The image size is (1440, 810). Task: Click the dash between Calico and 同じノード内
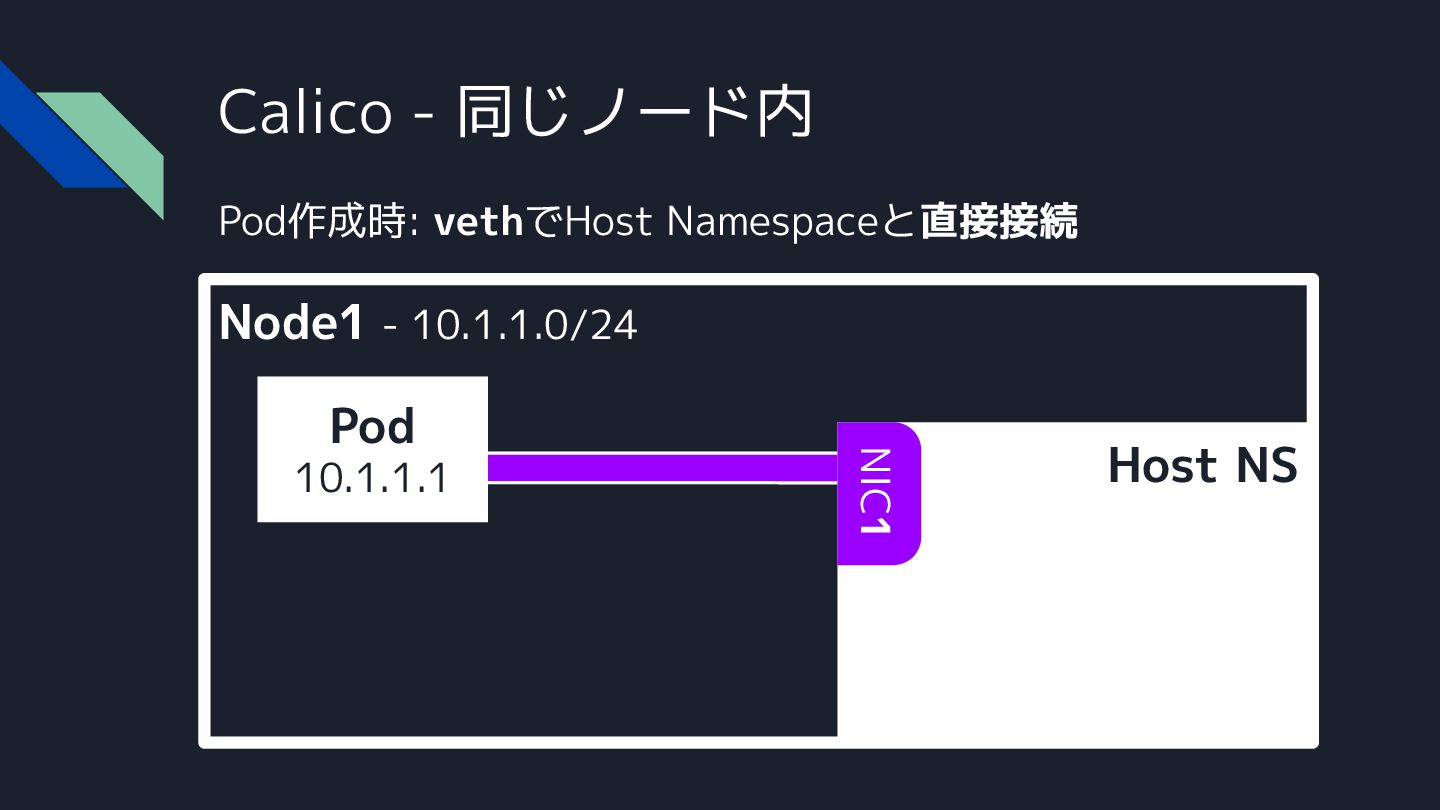(424, 118)
